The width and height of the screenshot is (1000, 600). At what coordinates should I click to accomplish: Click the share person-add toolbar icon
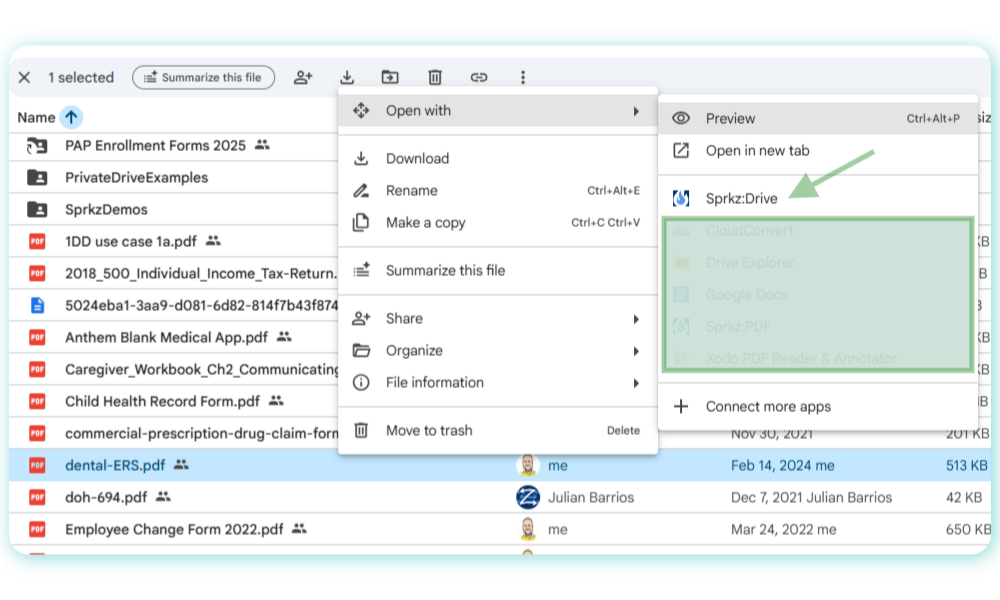[x=303, y=77]
